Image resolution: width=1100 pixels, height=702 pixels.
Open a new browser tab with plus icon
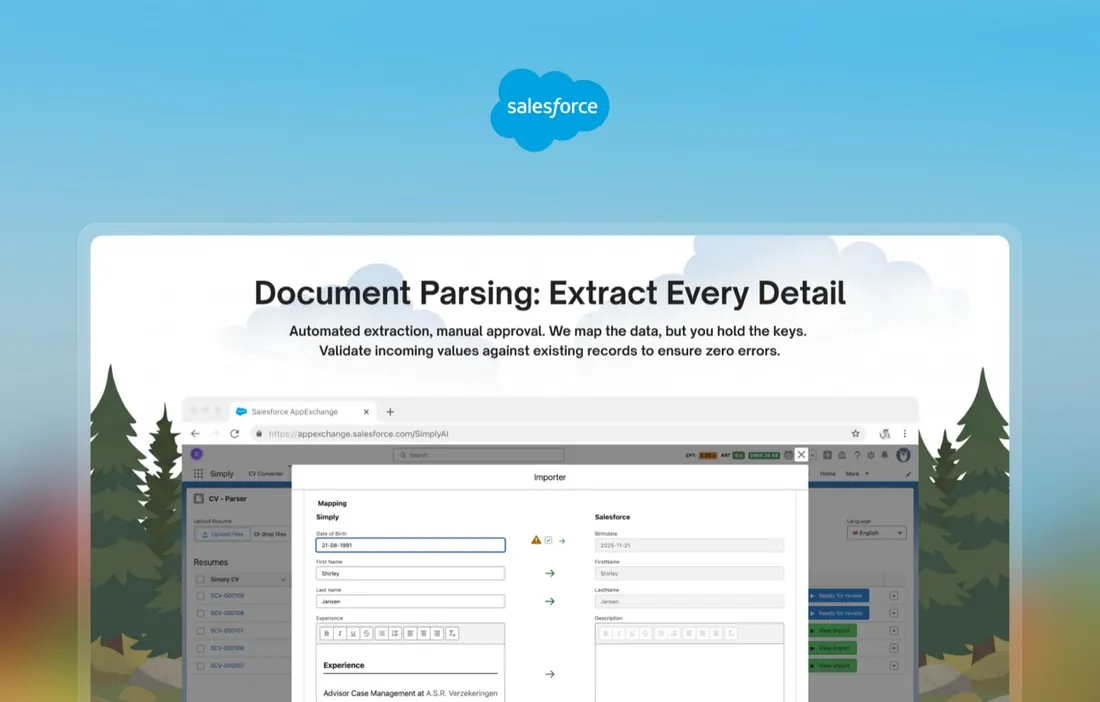click(x=390, y=412)
